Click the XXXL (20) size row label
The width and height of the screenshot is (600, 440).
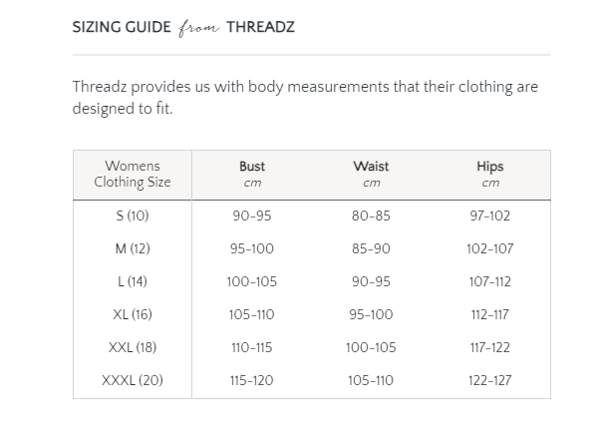(x=132, y=380)
